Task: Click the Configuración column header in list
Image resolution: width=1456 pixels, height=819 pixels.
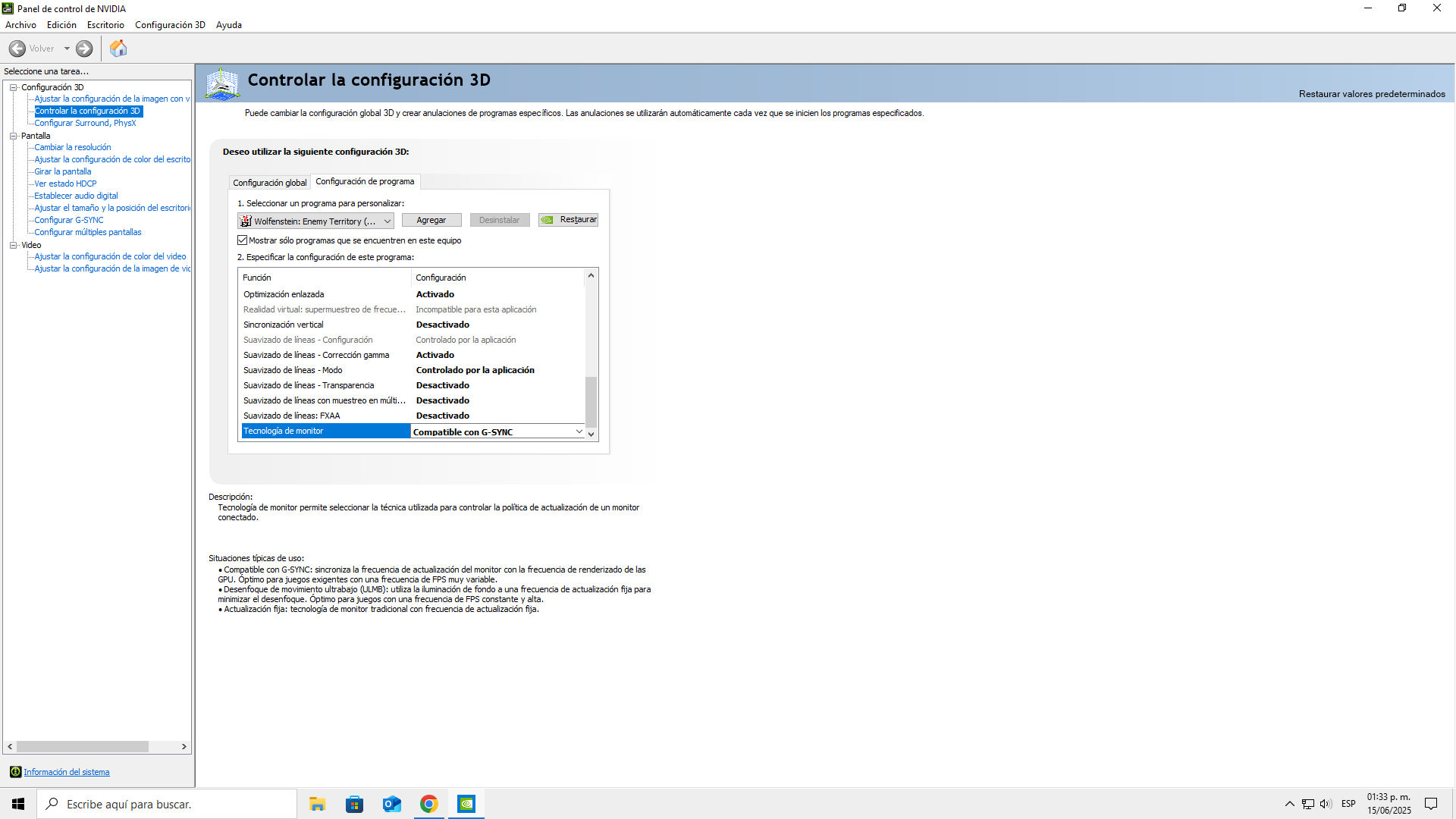Action: click(x=498, y=278)
